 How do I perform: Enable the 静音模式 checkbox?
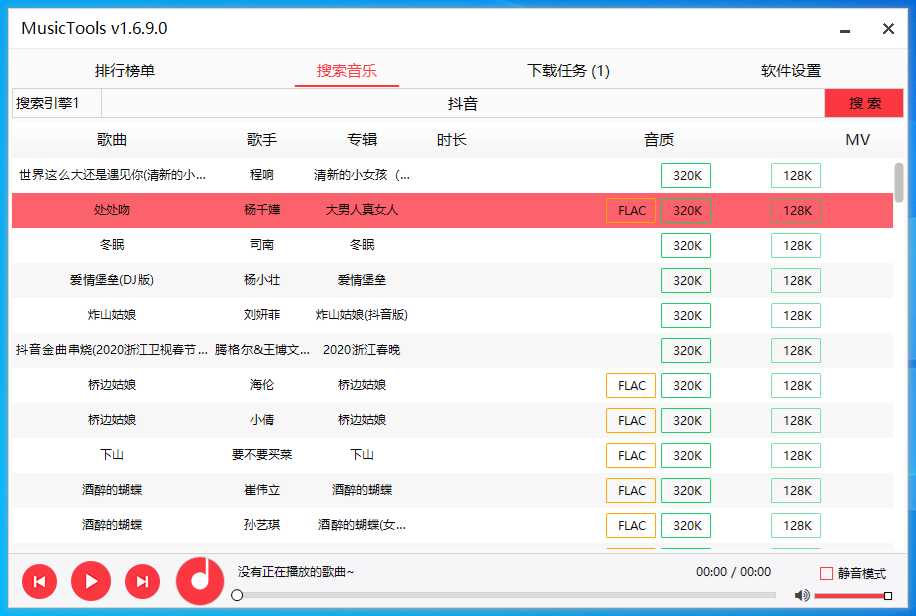[x=826, y=573]
